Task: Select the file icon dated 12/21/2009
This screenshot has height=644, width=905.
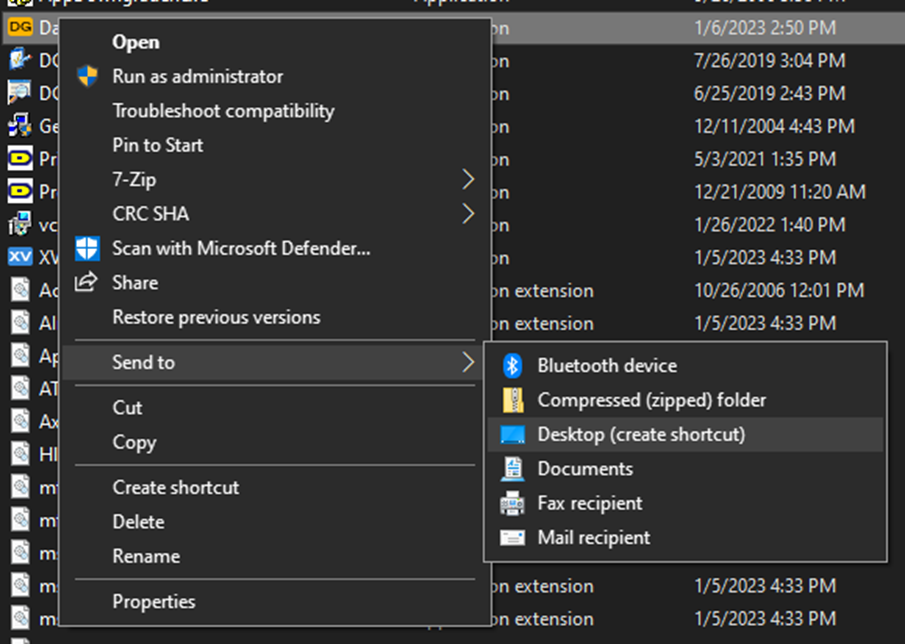Action: pyautogui.click(x=20, y=192)
